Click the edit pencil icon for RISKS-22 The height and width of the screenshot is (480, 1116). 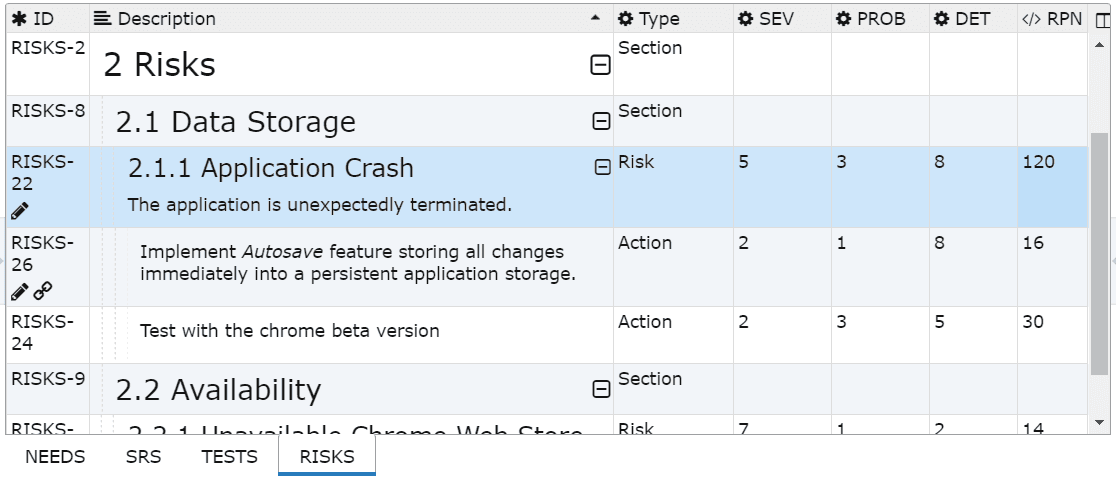(x=20, y=211)
